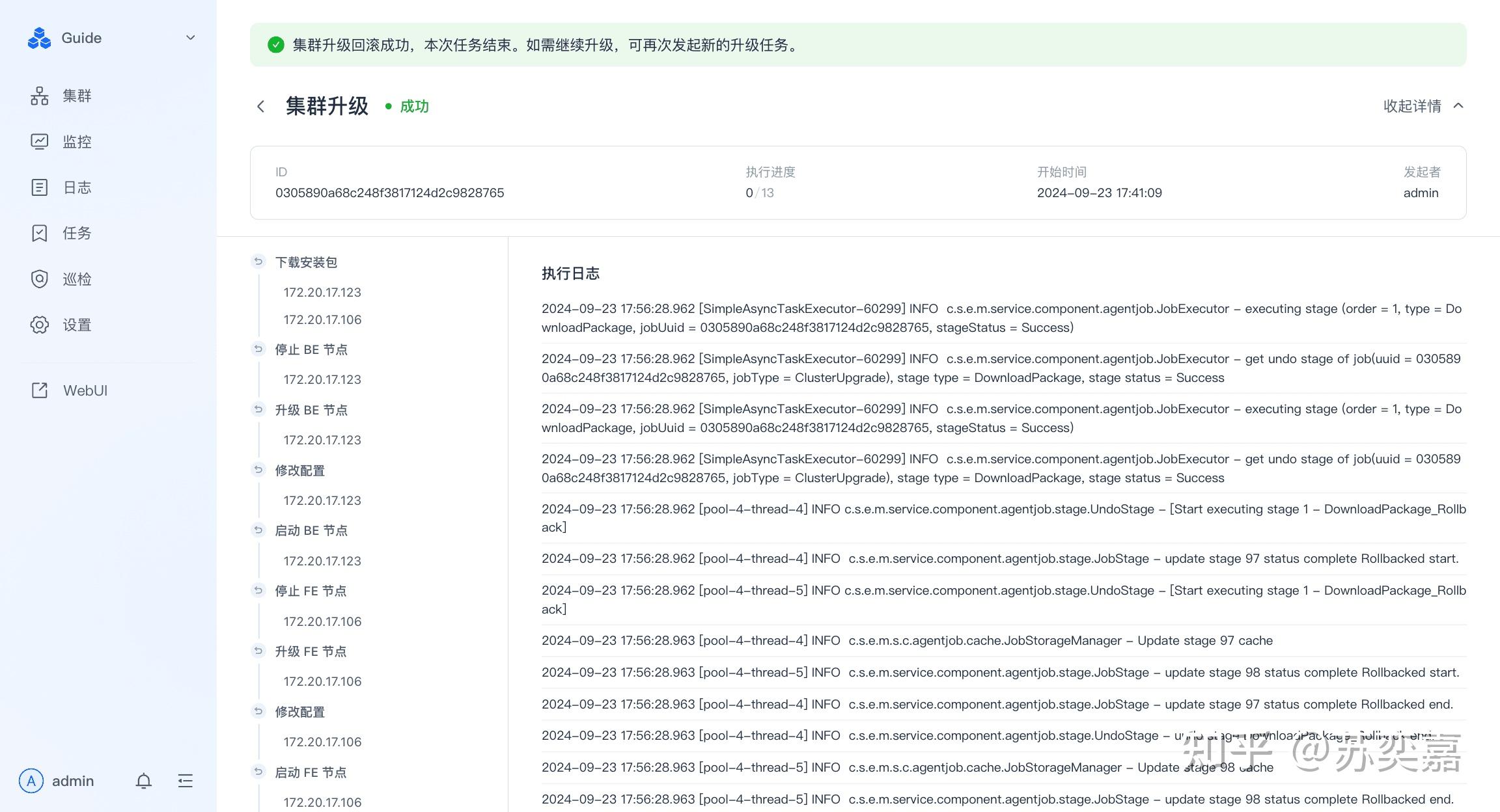Open the notification bell icon
The image size is (1500, 812).
(144, 781)
